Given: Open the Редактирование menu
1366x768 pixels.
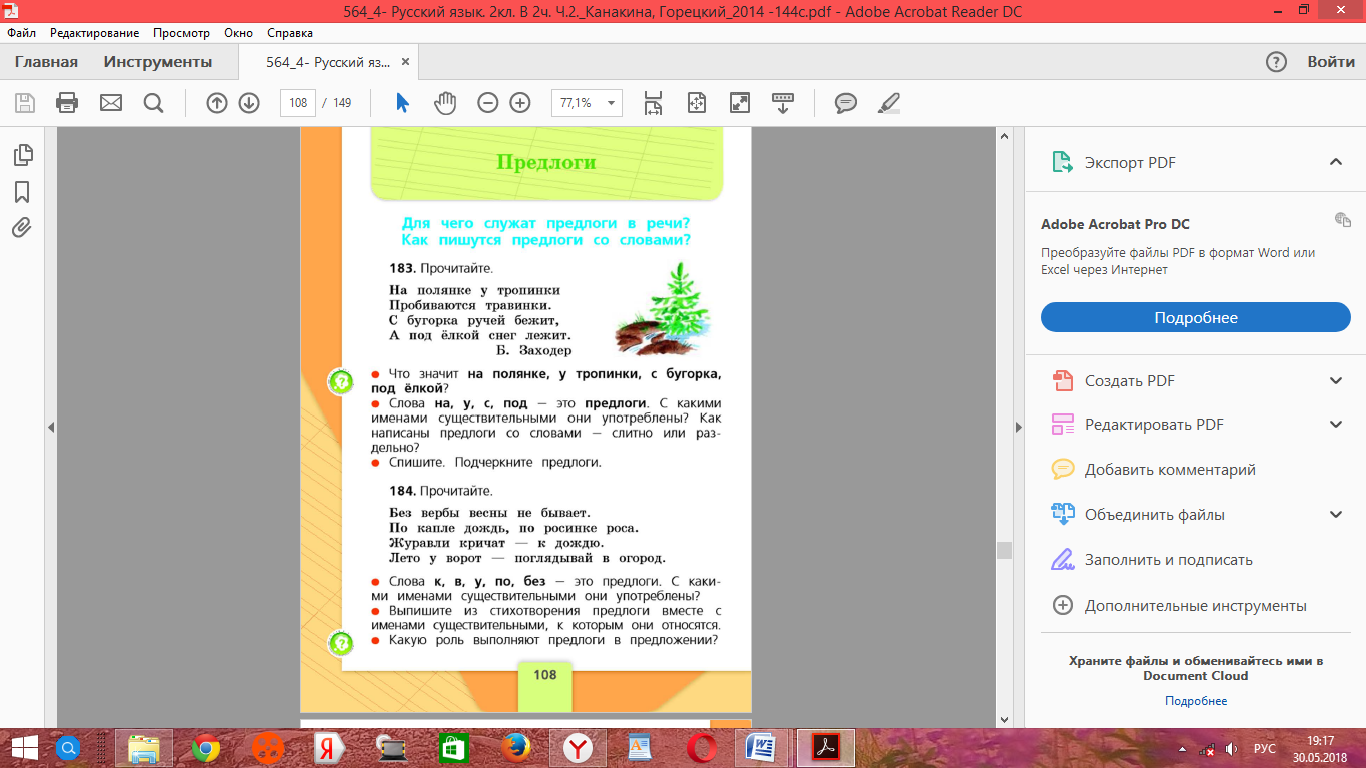Looking at the screenshot, I should [x=95, y=33].
